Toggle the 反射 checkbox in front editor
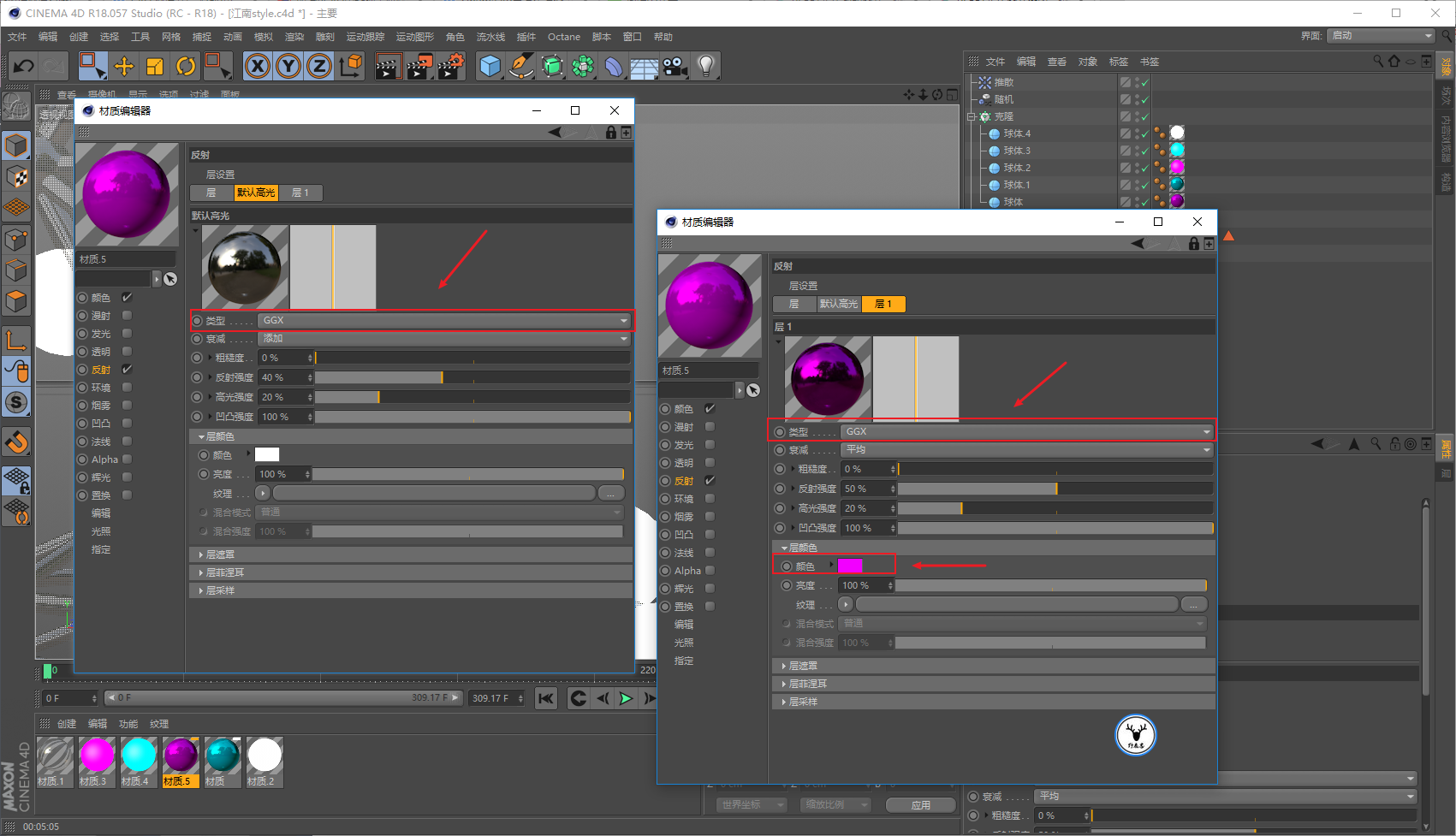Screen dimensions: 1456x836 coord(710,480)
